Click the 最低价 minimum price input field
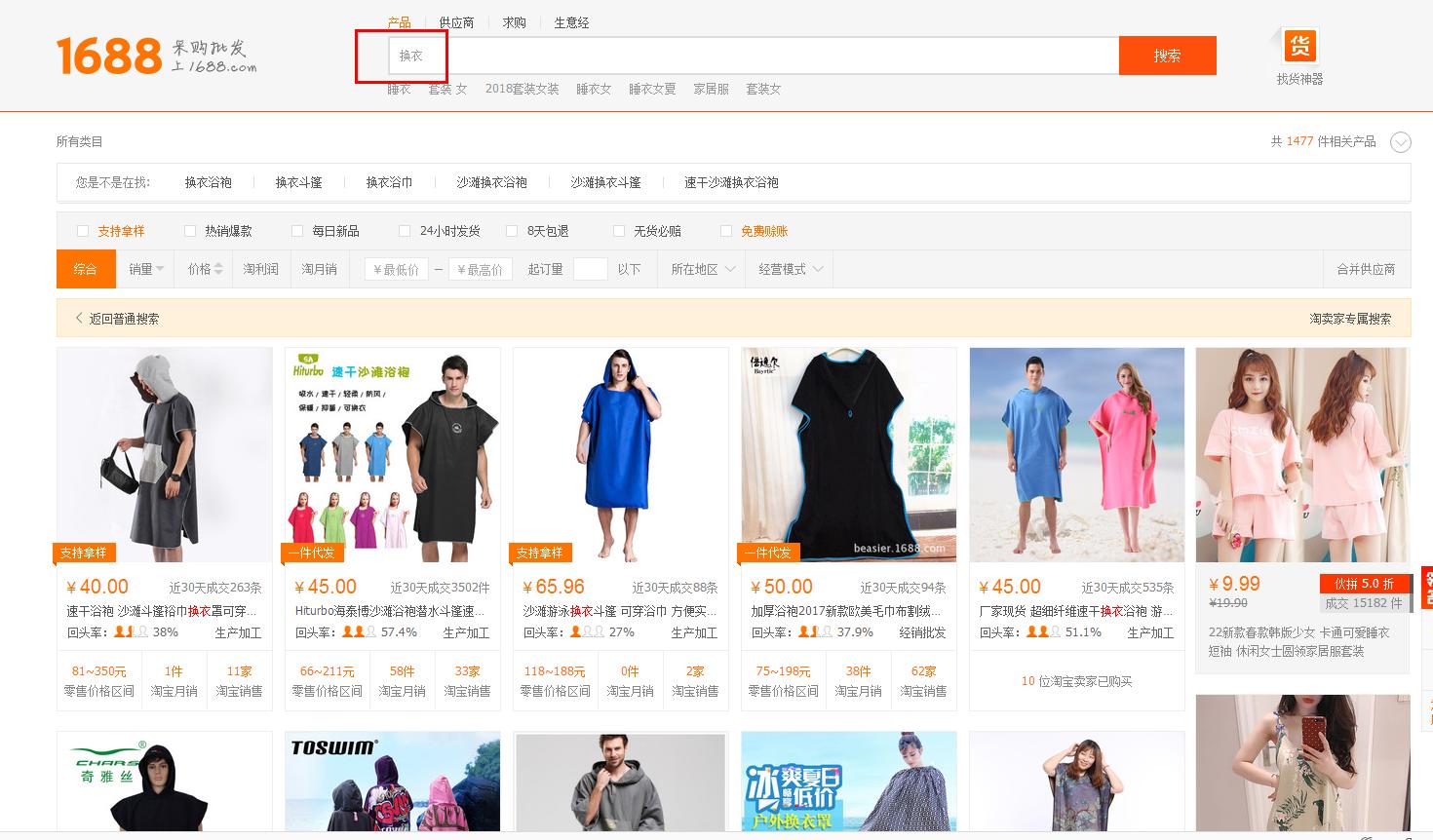The height and width of the screenshot is (840, 1433). point(394,269)
